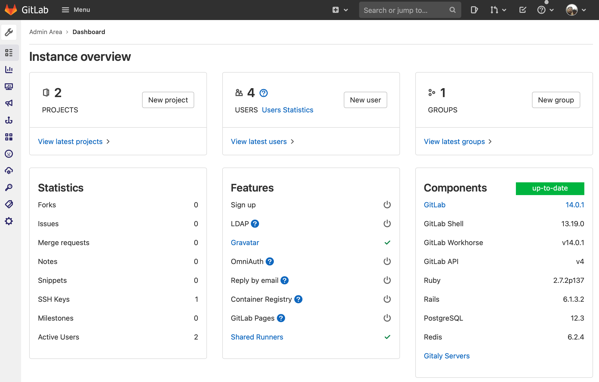Select the 'Merge requests' statistics label
The height and width of the screenshot is (382, 599).
pos(63,243)
